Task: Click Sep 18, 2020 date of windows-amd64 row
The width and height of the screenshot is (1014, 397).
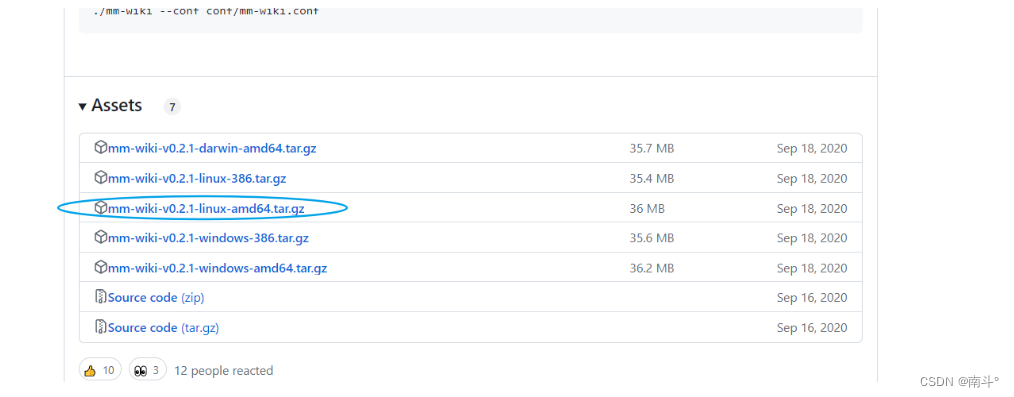Action: pyautogui.click(x=812, y=268)
